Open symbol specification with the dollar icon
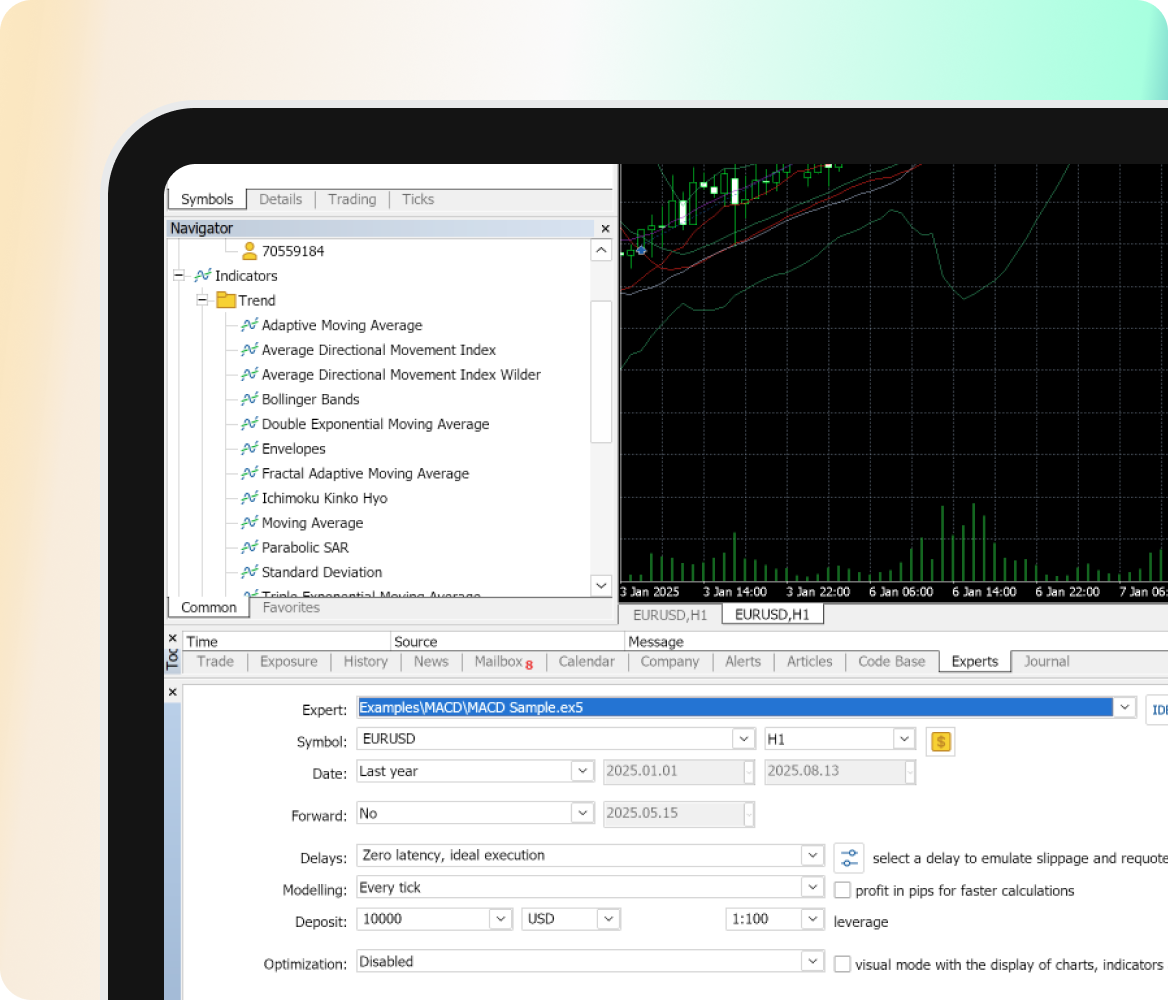The width and height of the screenshot is (1168, 1000). click(x=940, y=741)
